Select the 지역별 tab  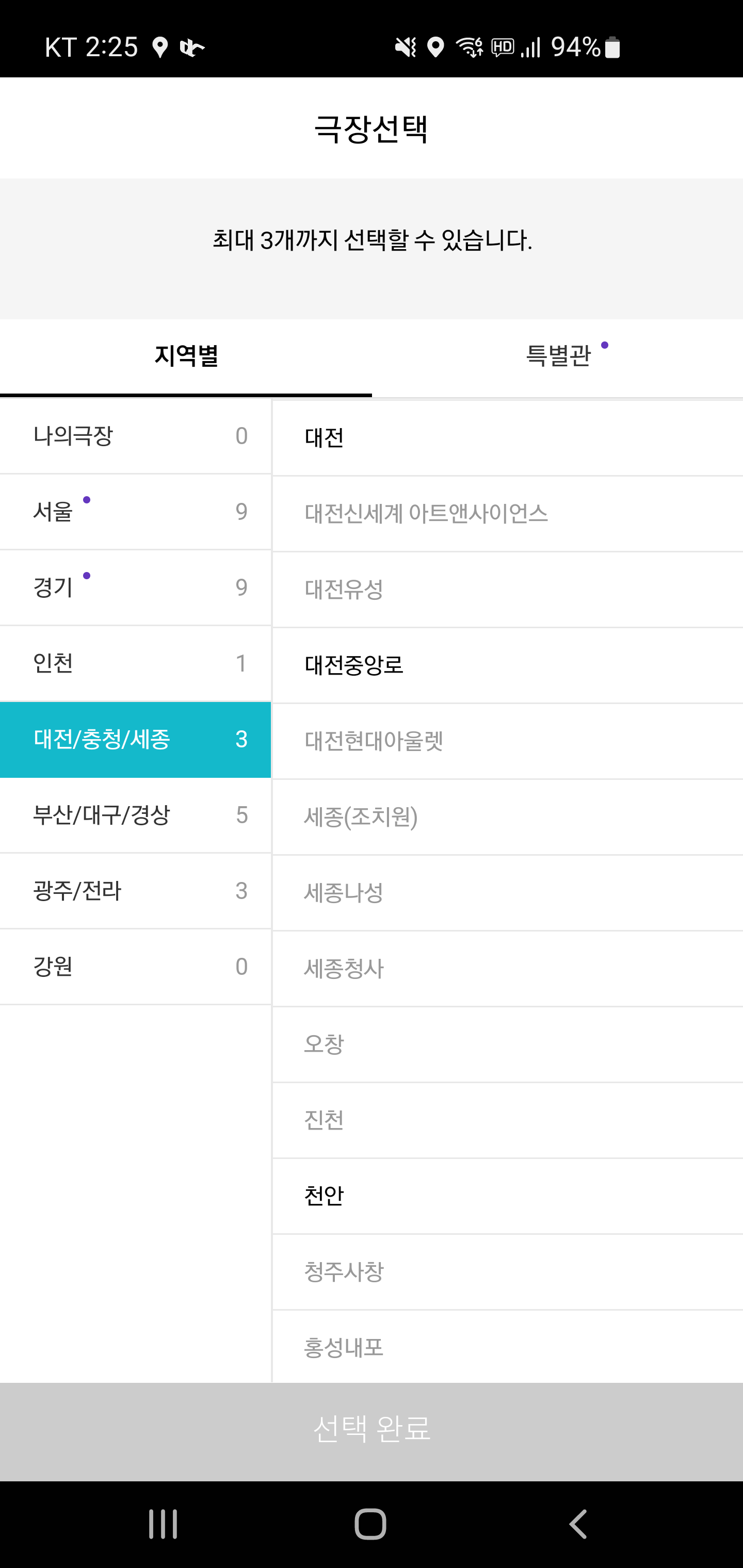[x=186, y=356]
